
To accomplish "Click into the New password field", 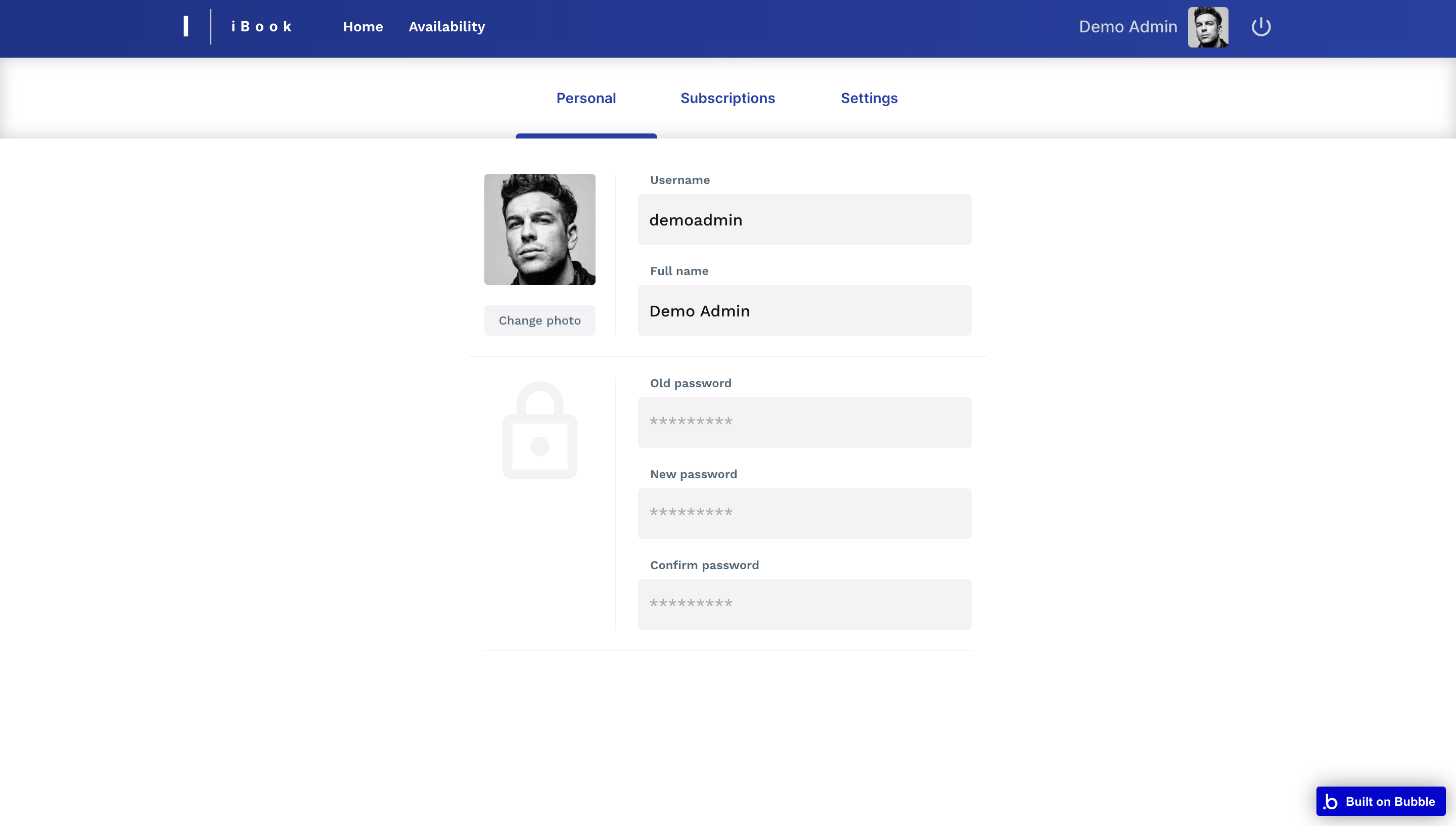I will coord(804,514).
